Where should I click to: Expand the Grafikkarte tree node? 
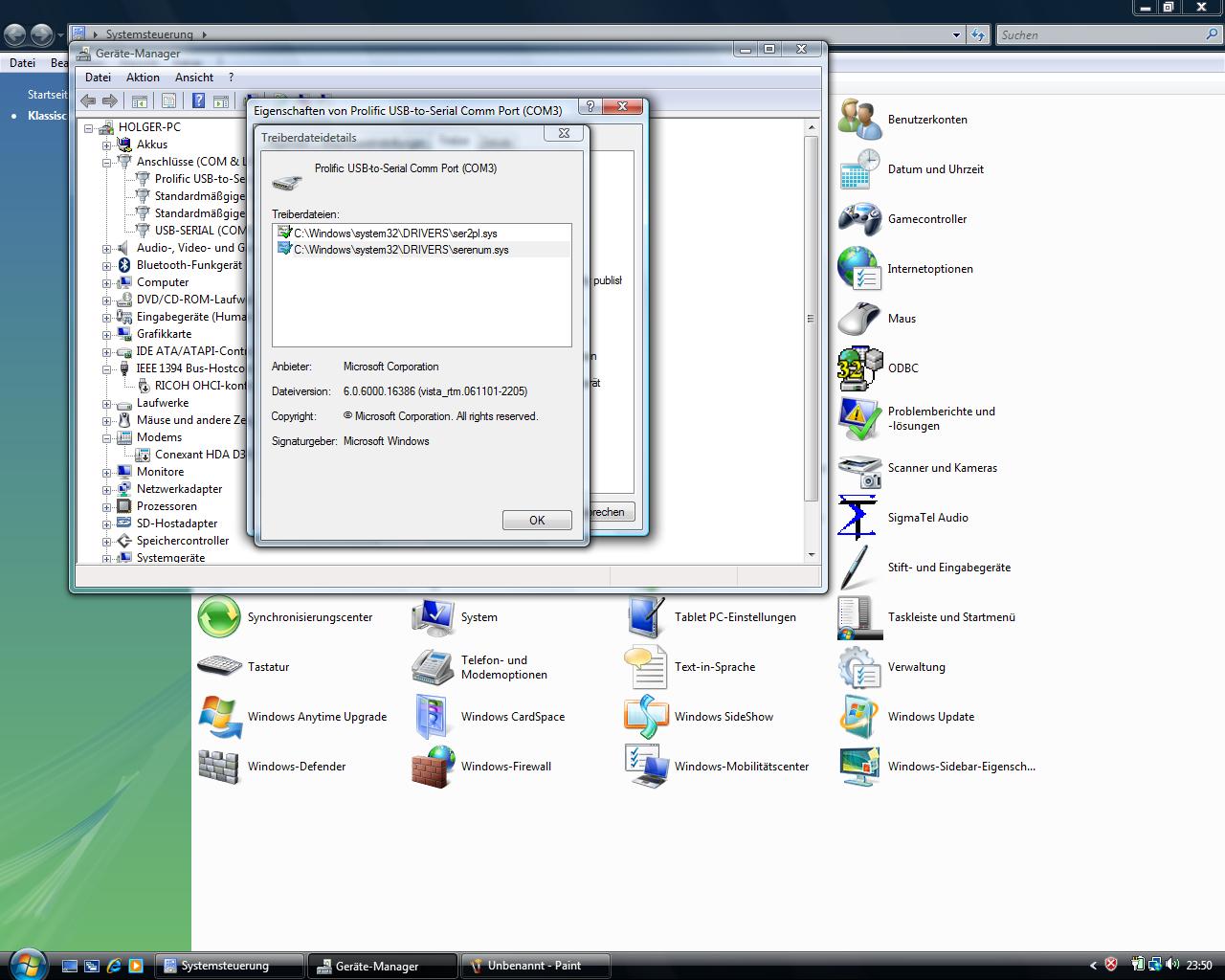coord(107,334)
